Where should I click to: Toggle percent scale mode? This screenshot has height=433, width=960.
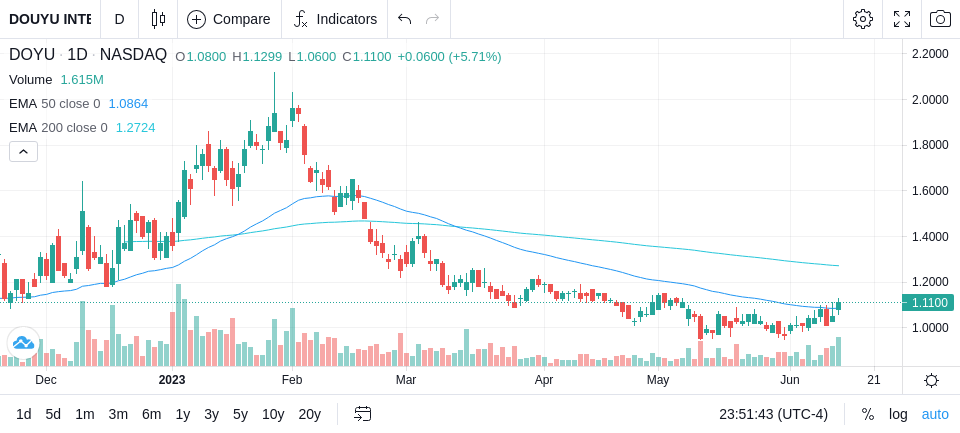(868, 414)
